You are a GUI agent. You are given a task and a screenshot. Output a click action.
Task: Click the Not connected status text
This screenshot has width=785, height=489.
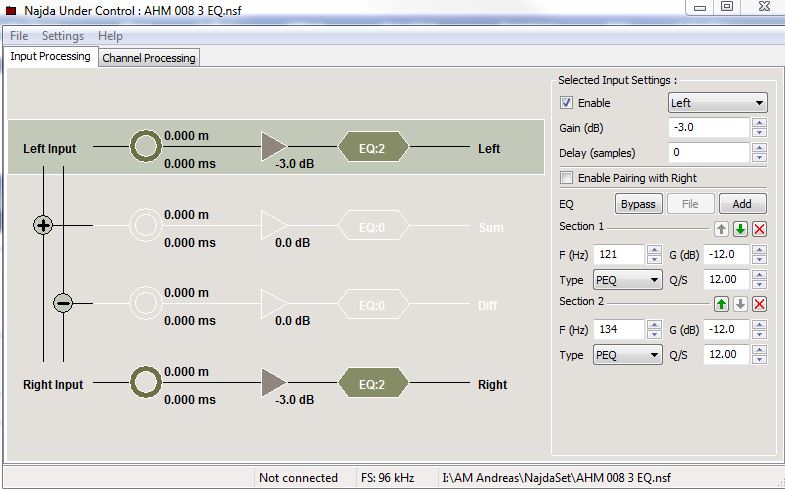coord(298,477)
